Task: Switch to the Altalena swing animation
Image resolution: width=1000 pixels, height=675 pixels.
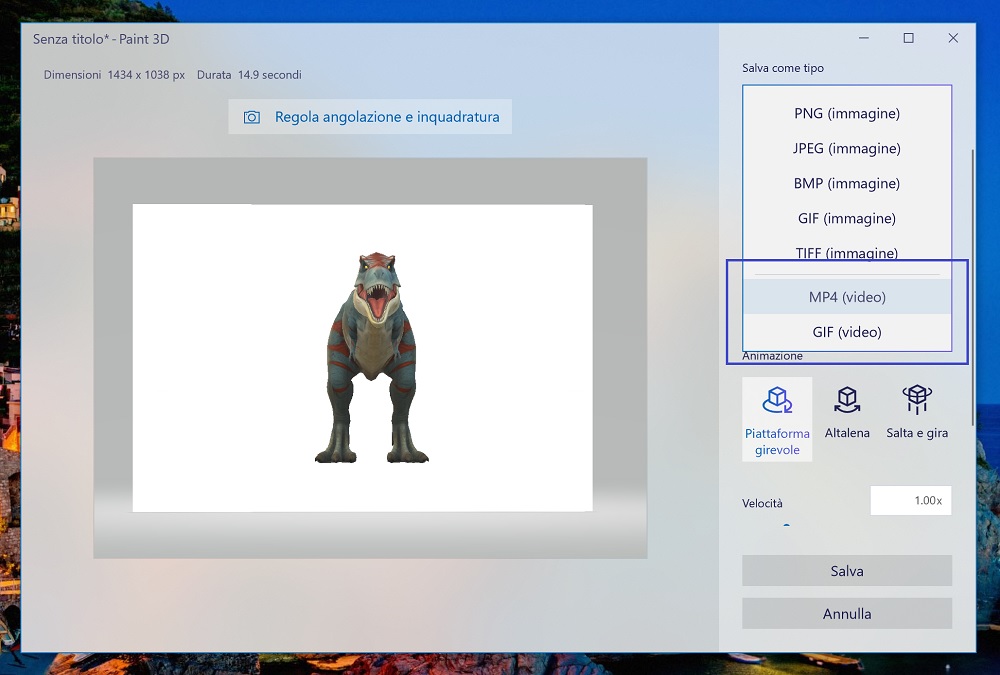Action: 847,412
